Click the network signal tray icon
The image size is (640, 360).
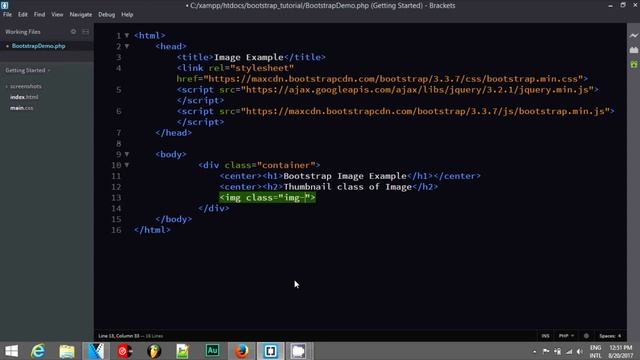569,351
